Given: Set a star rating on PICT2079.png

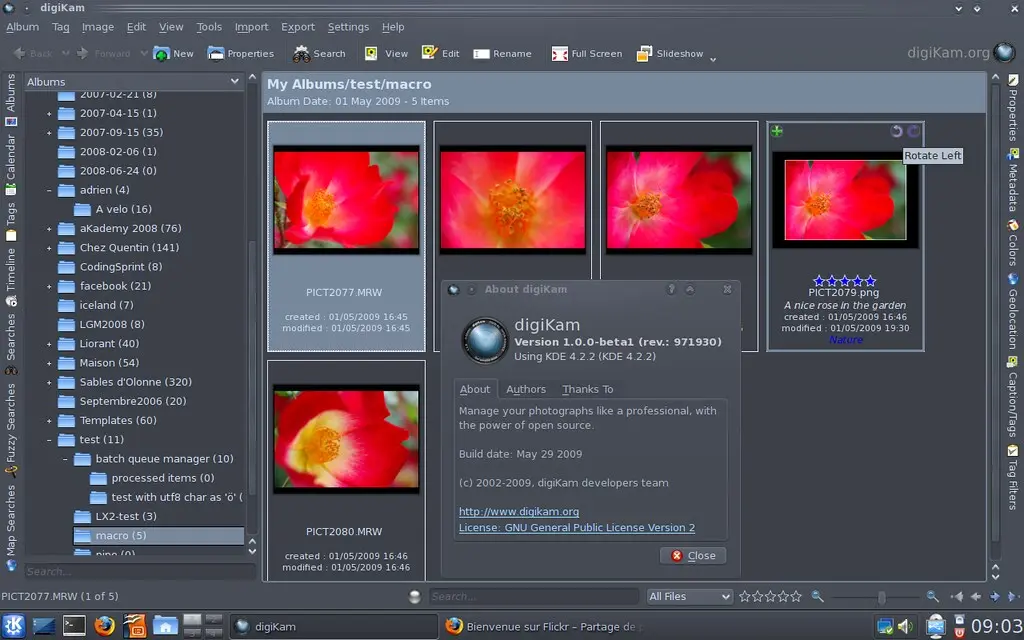Looking at the screenshot, I should [x=845, y=282].
